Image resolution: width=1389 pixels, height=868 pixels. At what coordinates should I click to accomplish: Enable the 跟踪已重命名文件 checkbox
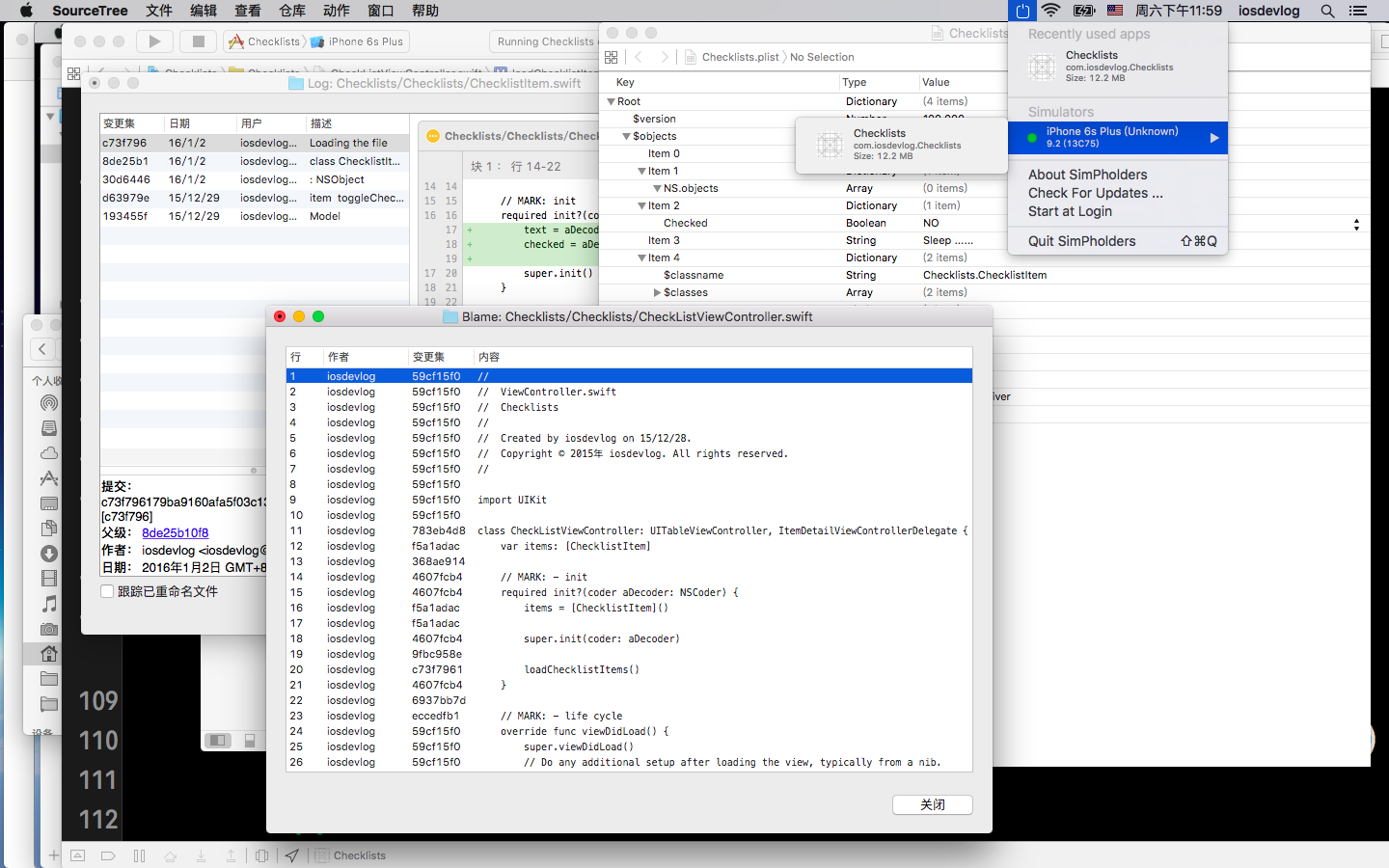pyautogui.click(x=107, y=591)
